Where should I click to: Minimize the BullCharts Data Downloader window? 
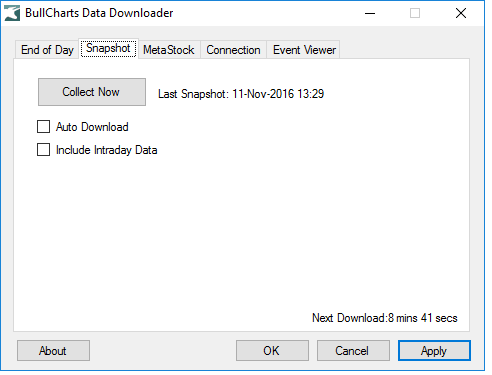click(x=370, y=13)
